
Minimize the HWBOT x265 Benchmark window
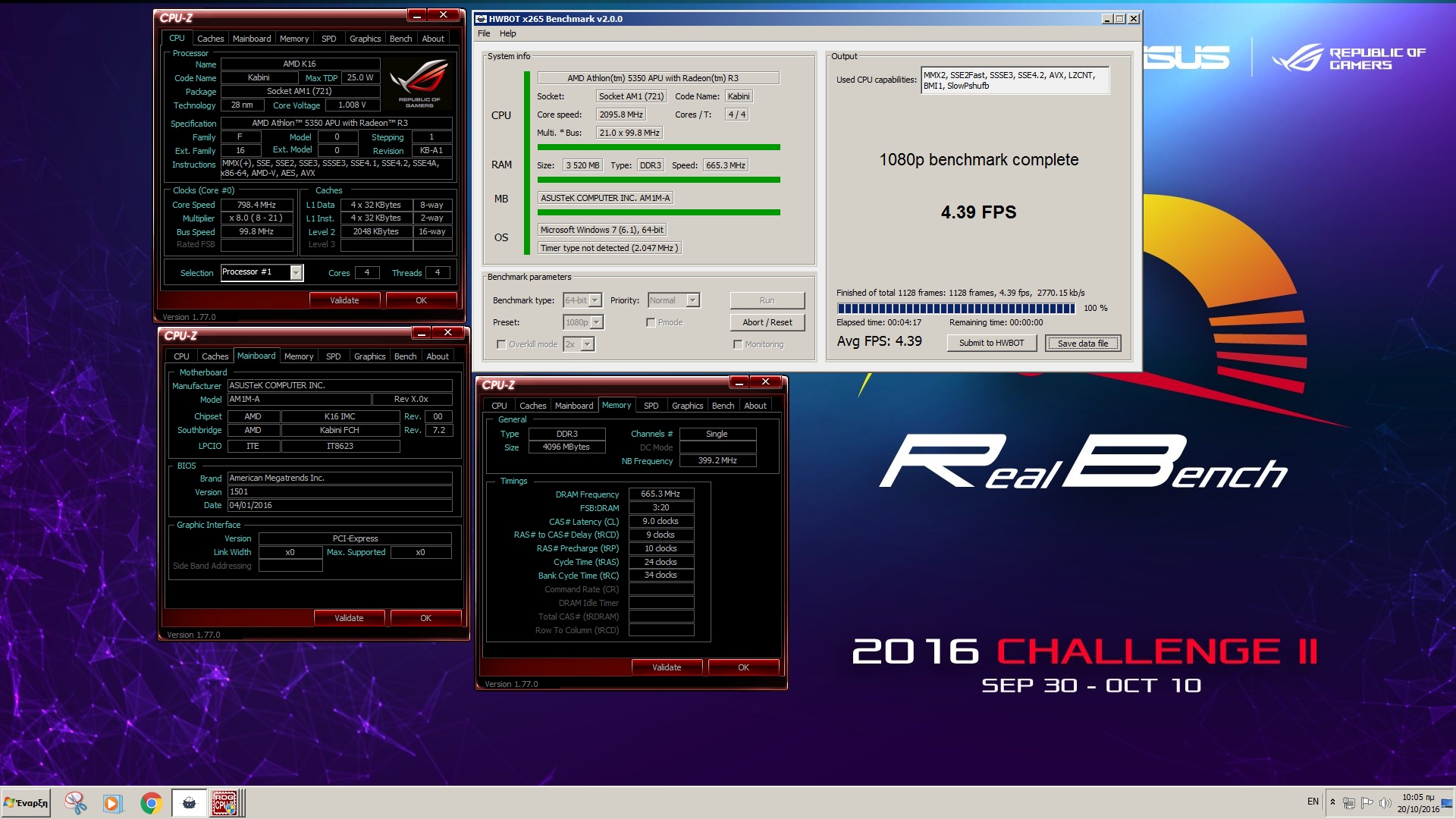click(1106, 19)
